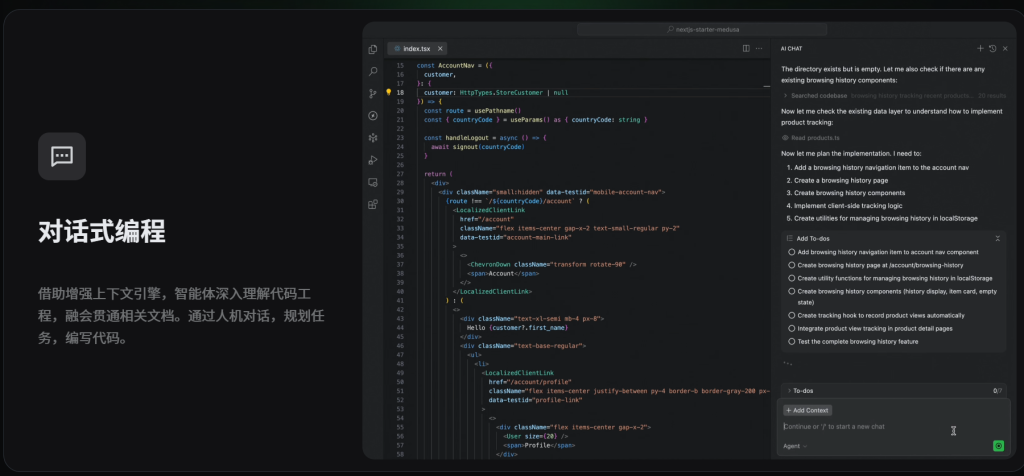Check 'Create tracking hook' to-do circle
The image size is (1024, 476).
click(x=792, y=315)
